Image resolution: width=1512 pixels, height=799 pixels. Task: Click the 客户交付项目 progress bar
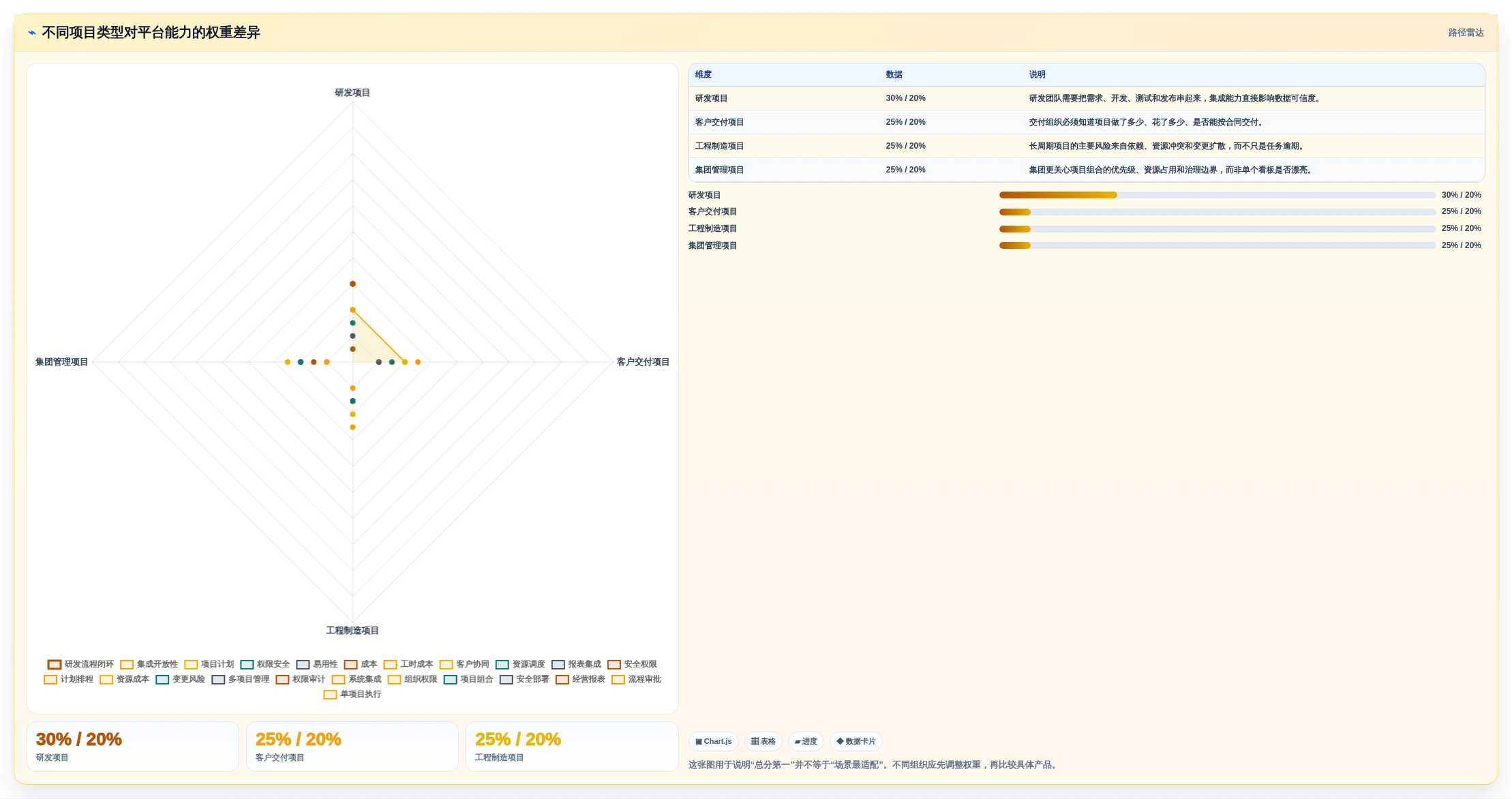(1217, 212)
